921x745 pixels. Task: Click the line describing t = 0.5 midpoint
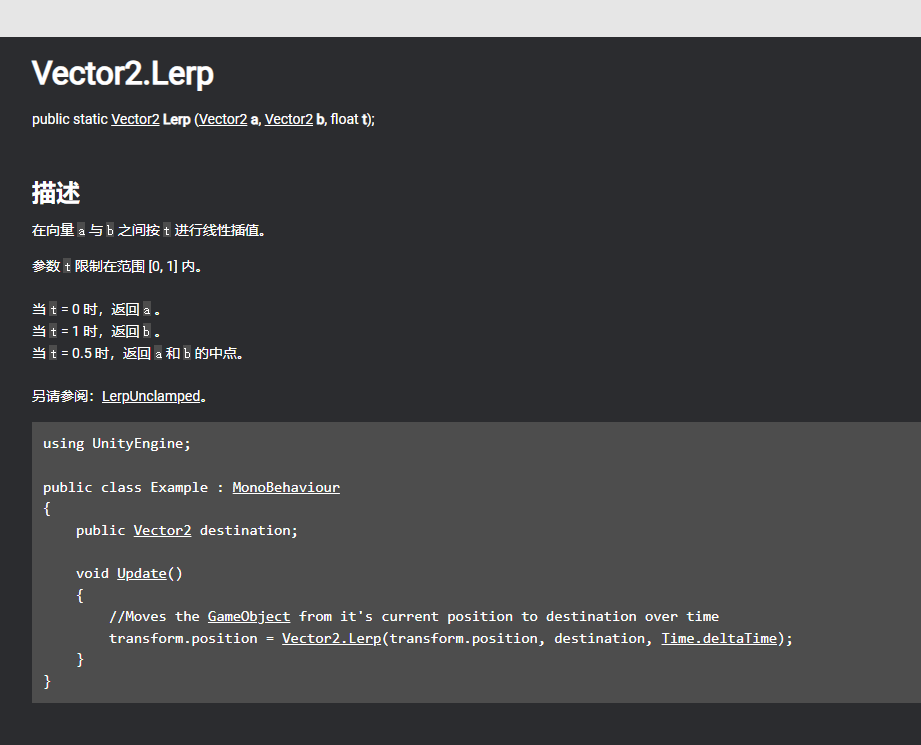[137, 353]
